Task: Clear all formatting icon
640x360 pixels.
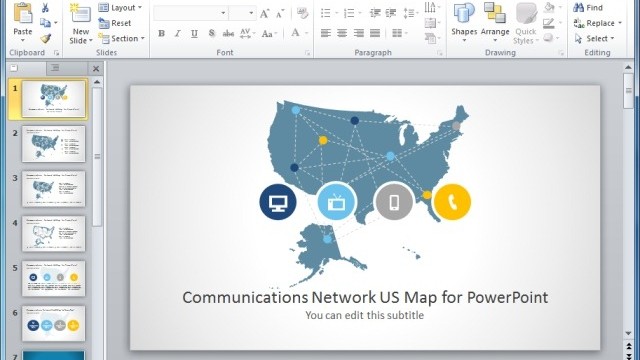Action: (302, 13)
